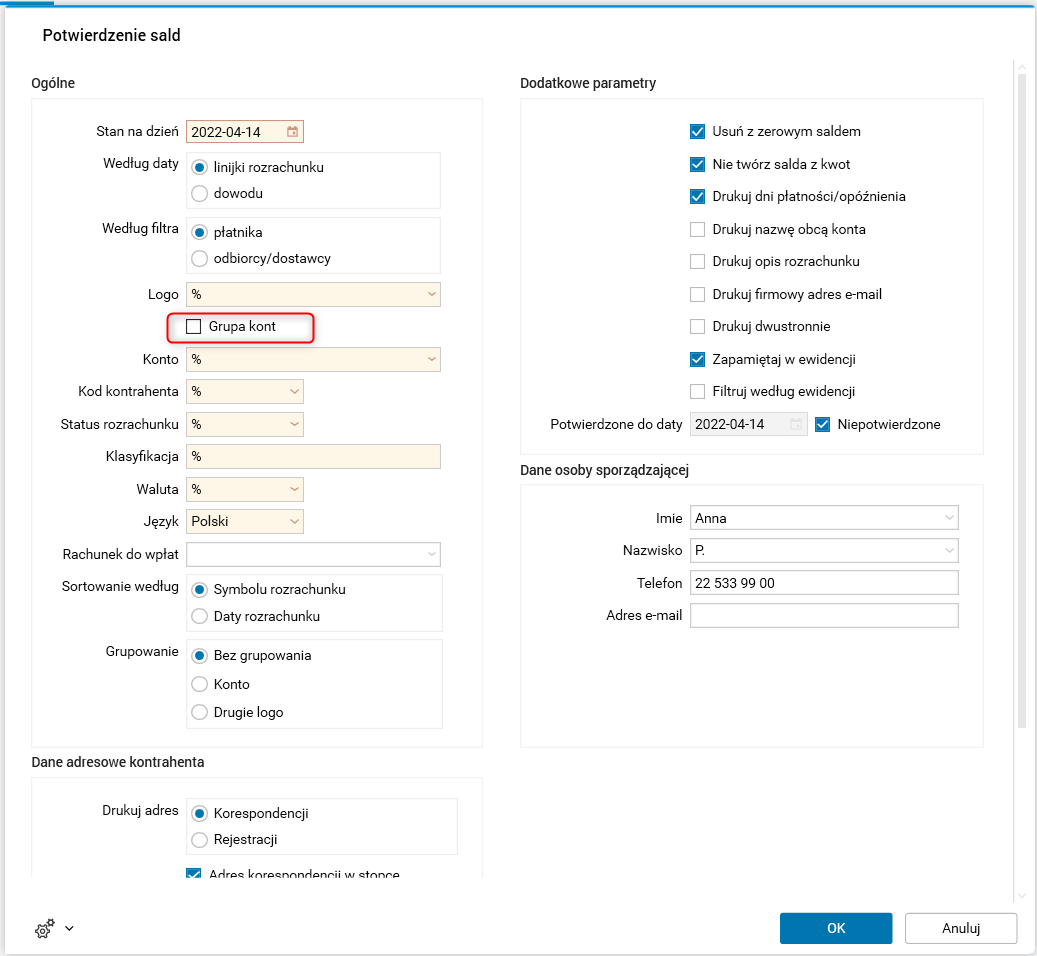
Task: Select Daty rozrachunku sorting option
Action: [199, 616]
